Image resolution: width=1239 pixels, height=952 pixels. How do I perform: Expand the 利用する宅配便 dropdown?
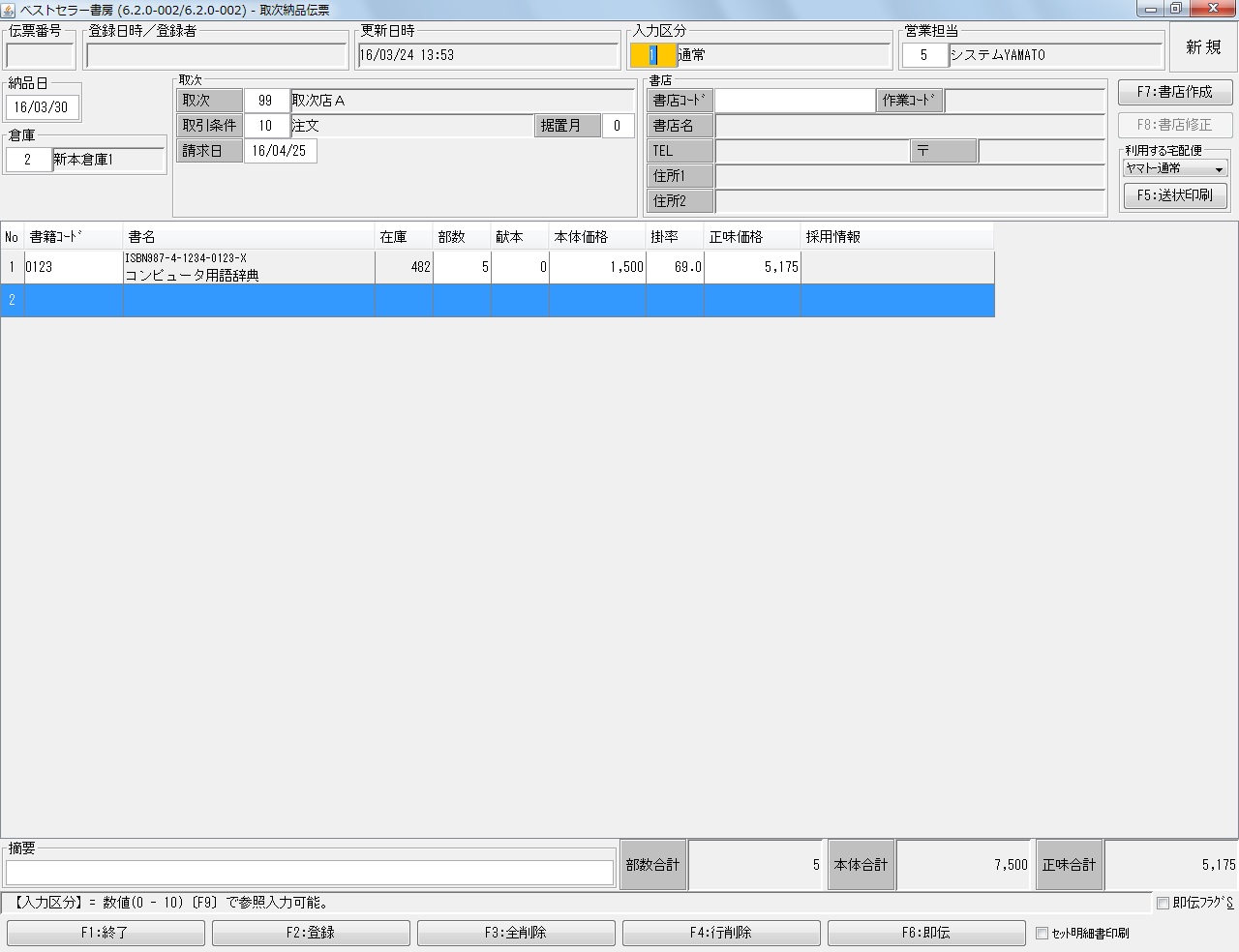[1175, 168]
